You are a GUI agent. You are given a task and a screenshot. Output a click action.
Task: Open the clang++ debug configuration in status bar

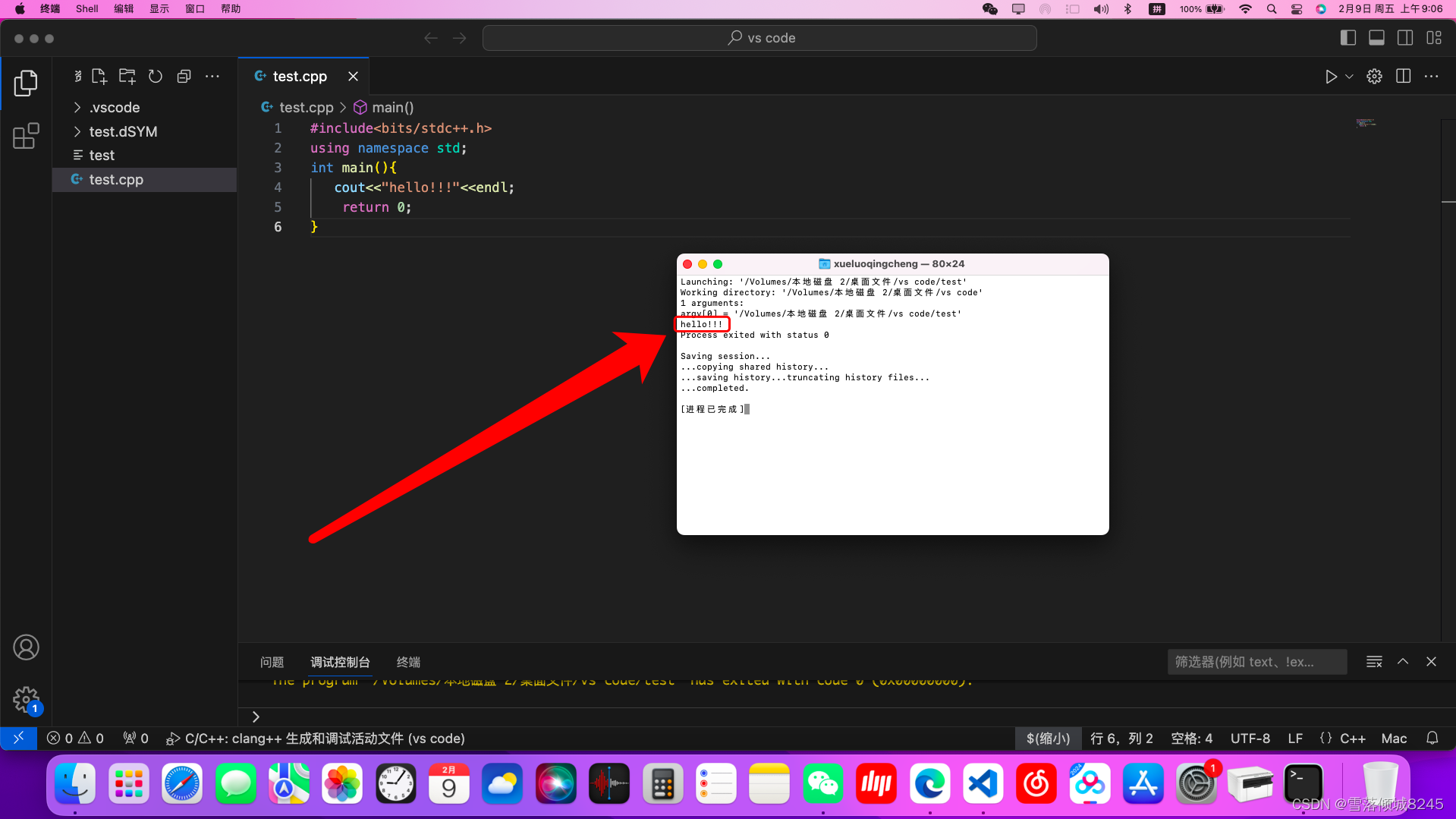[316, 738]
